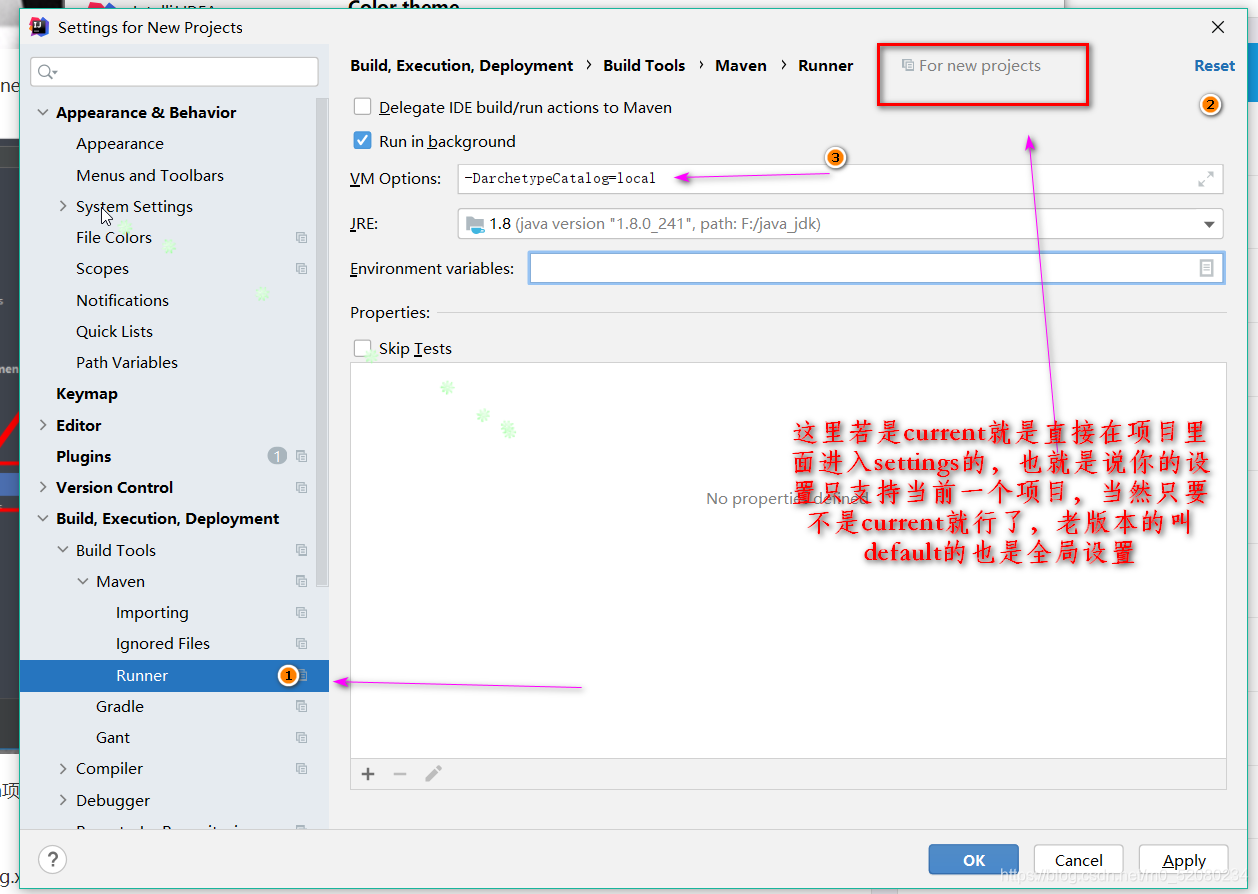The height and width of the screenshot is (894, 1258).
Task: Click the VM Options text field
Action: [x=840, y=179]
